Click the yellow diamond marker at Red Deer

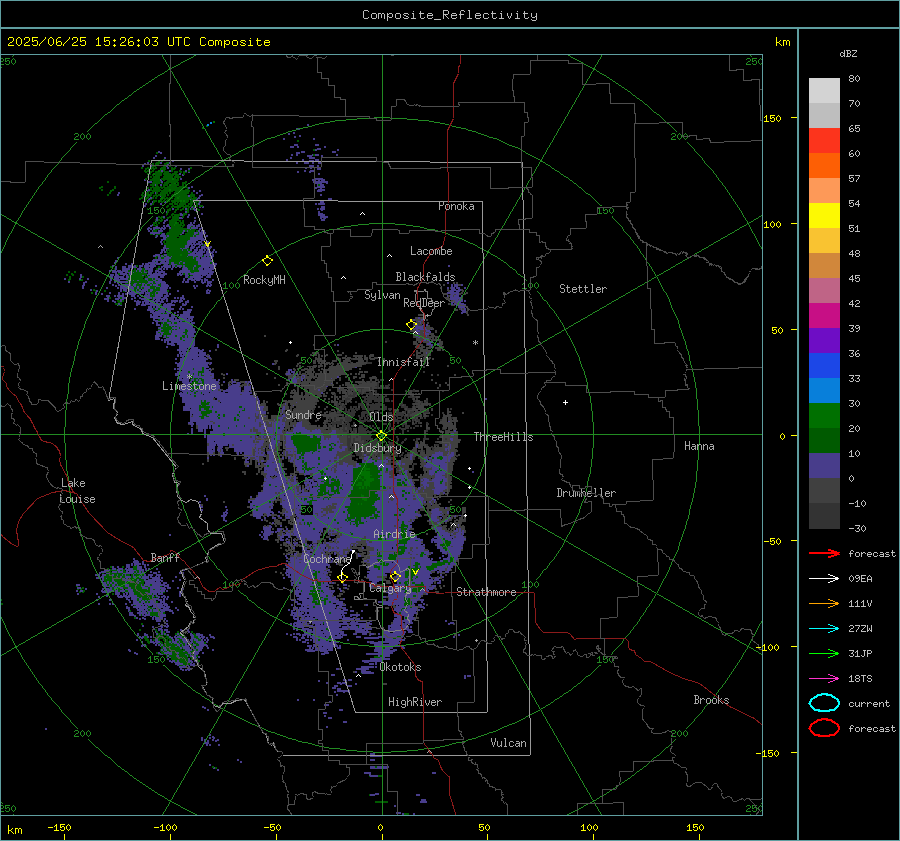tap(411, 325)
